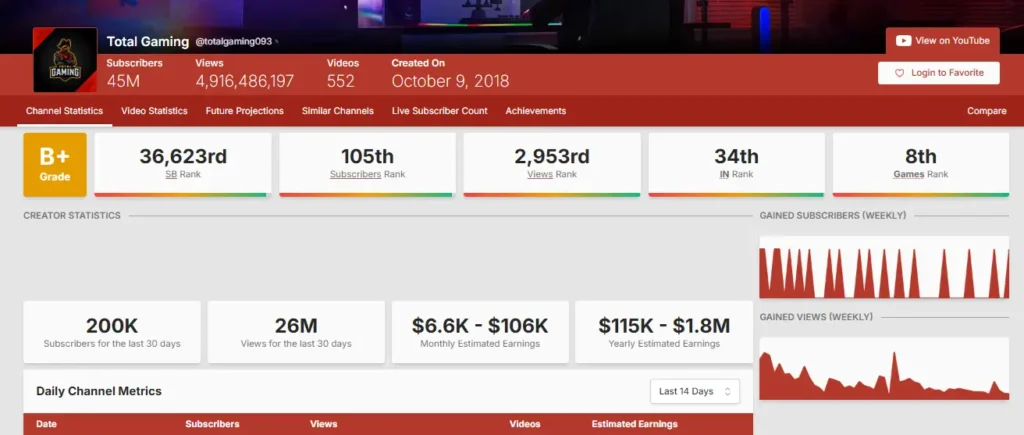Viewport: 1024px width, 435px height.
Task: Click the heart icon in Login to Favorite
Action: [x=899, y=73]
